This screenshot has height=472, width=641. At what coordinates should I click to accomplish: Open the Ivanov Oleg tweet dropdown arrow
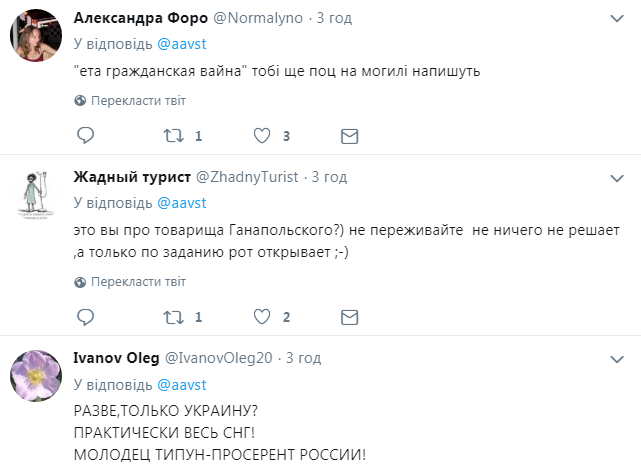pyautogui.click(x=617, y=357)
